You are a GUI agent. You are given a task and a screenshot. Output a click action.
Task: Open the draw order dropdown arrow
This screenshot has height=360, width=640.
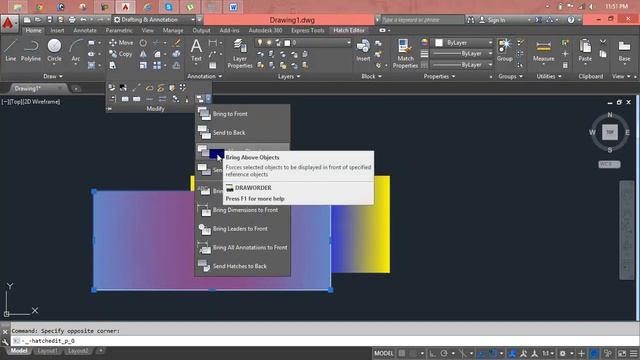click(208, 99)
